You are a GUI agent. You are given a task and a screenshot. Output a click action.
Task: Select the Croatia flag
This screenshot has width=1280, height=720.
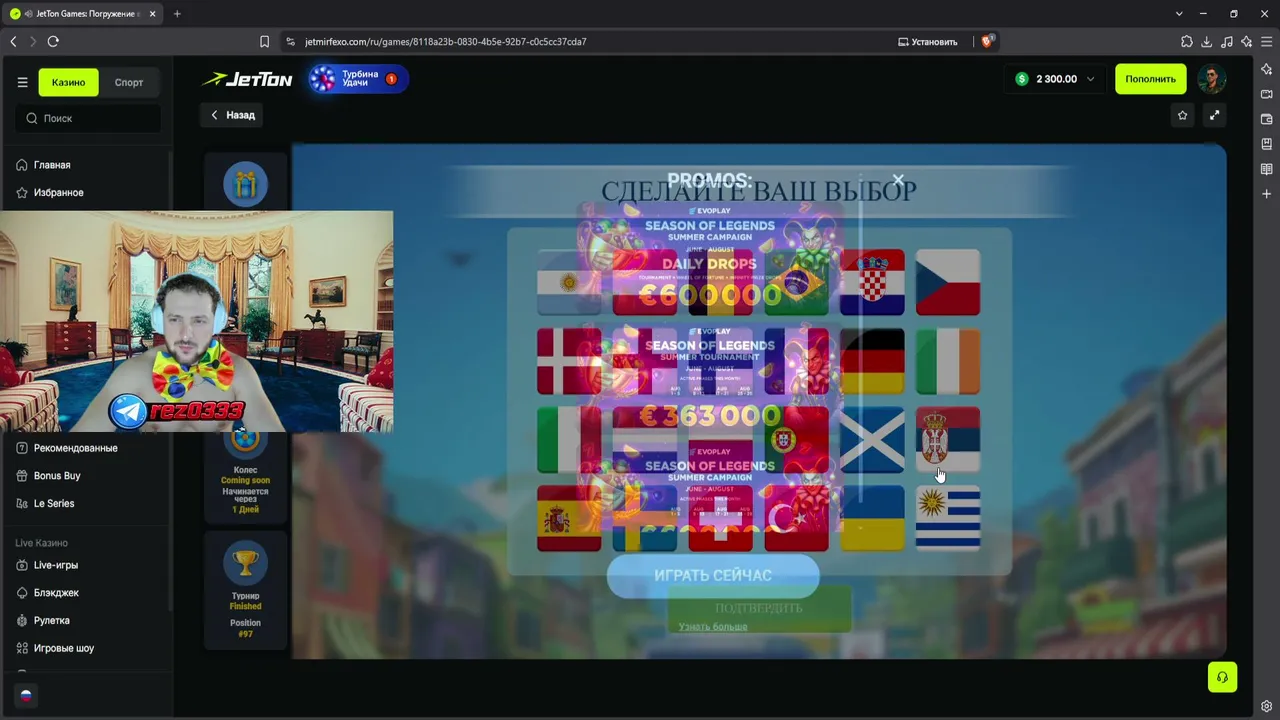click(872, 283)
